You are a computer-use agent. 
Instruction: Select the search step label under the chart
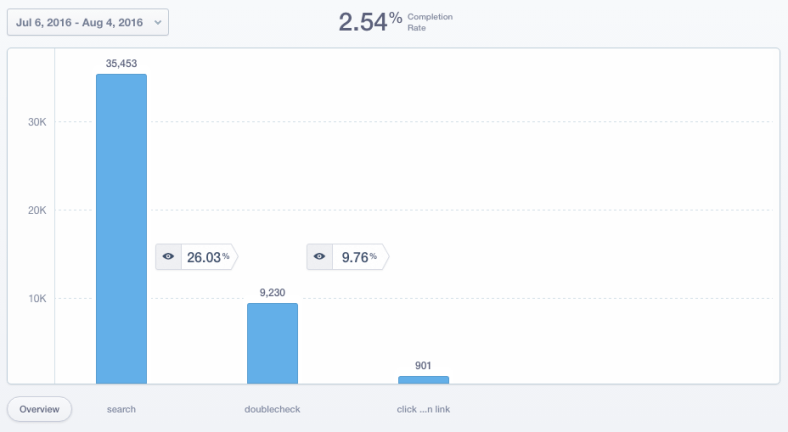(x=121, y=410)
